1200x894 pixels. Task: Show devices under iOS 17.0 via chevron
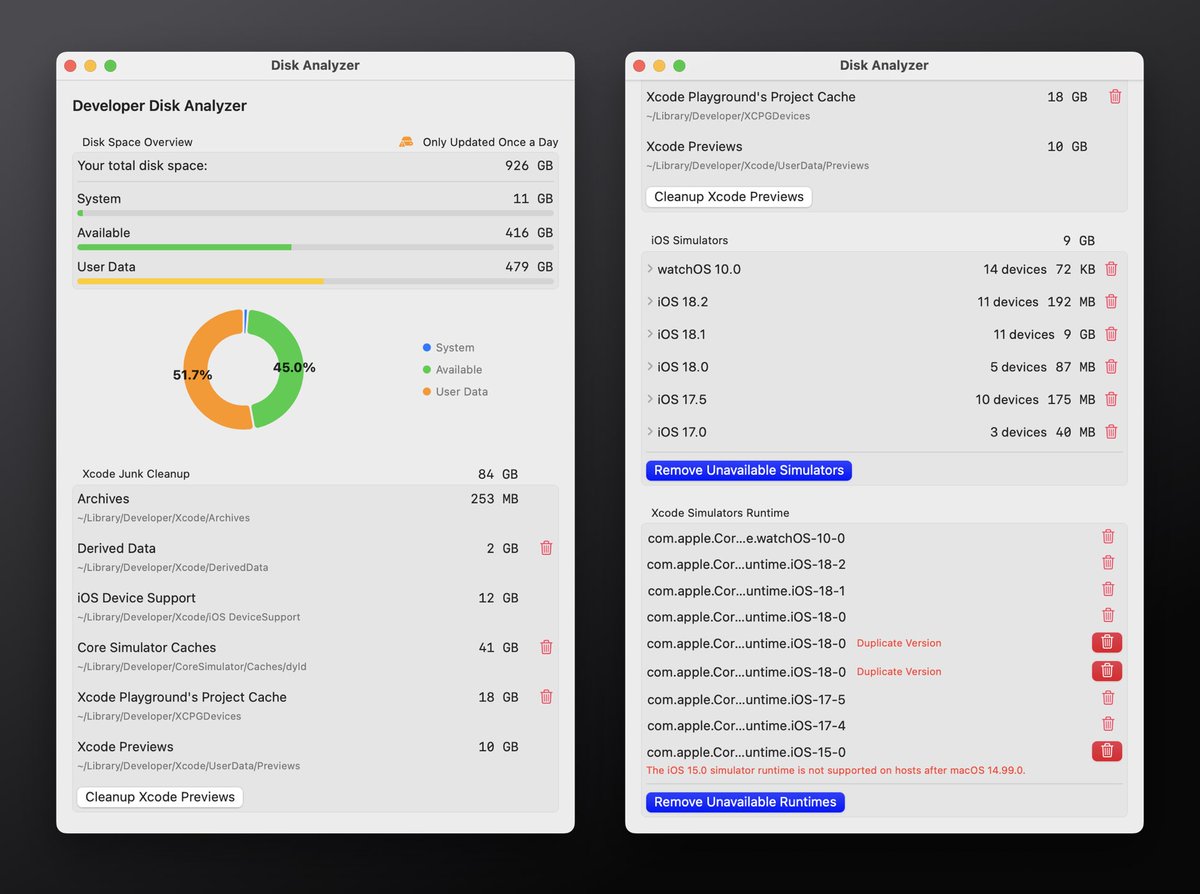tap(650, 432)
